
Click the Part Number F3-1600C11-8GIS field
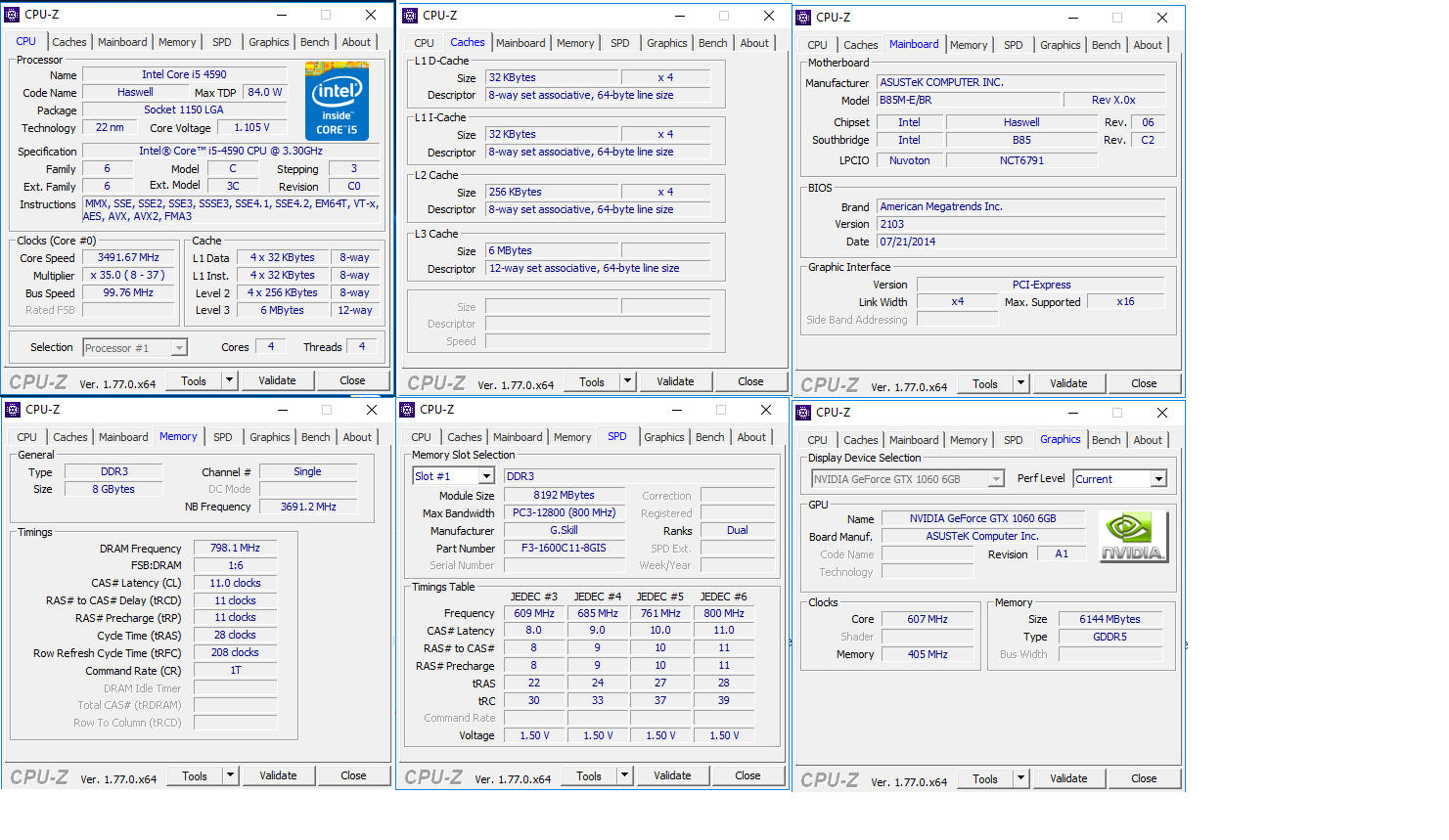click(564, 548)
